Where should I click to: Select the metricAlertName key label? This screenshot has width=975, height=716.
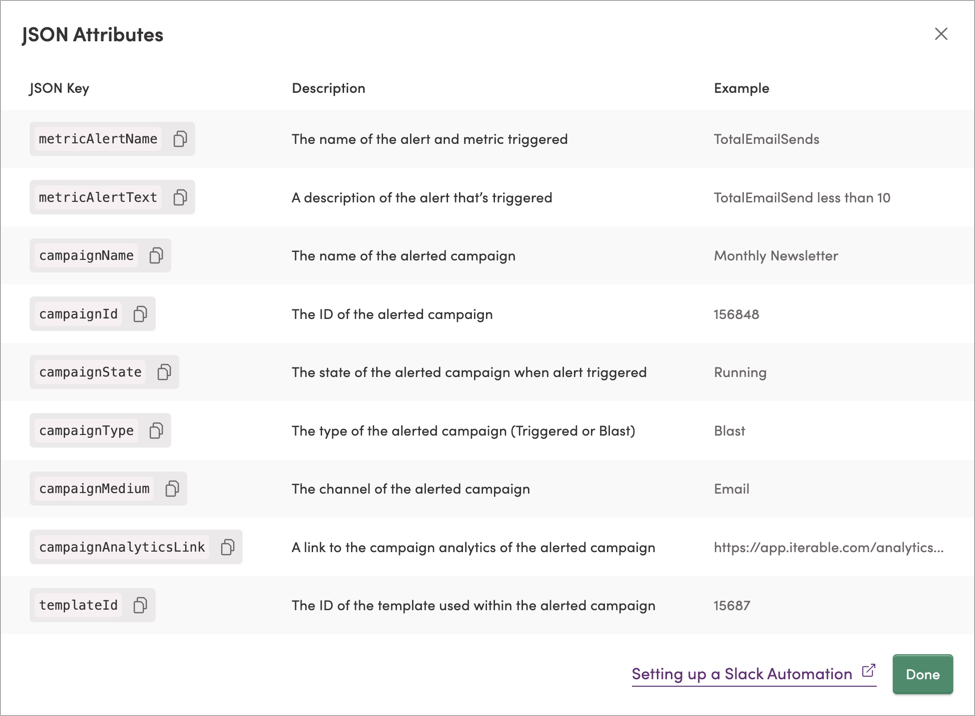(85, 139)
